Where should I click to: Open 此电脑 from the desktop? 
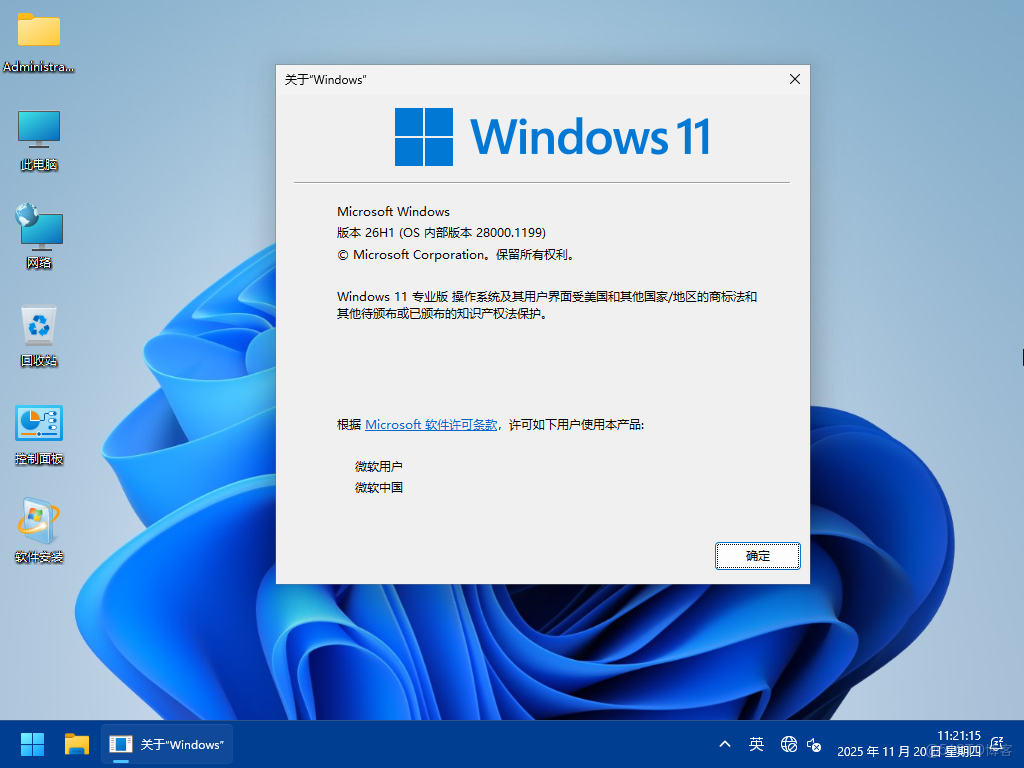38,135
